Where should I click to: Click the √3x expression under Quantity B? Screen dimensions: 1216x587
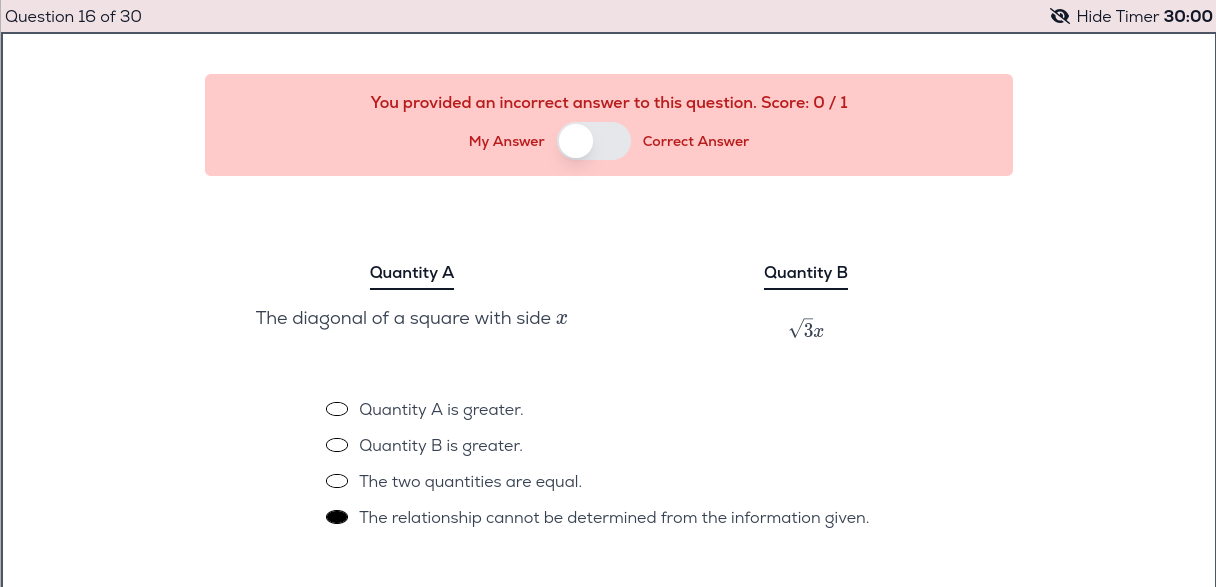tap(806, 331)
